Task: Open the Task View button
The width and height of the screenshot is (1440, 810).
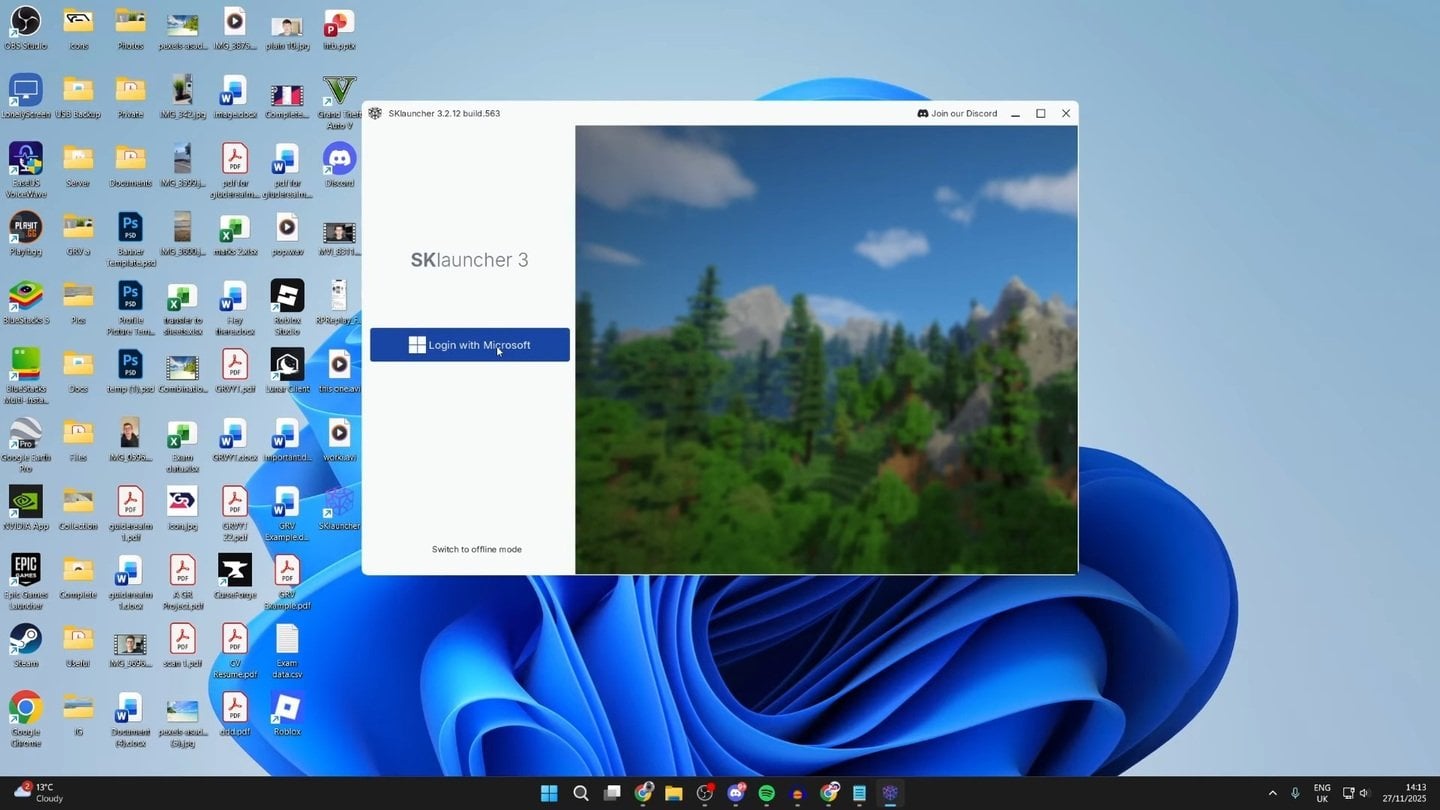Action: pos(612,793)
